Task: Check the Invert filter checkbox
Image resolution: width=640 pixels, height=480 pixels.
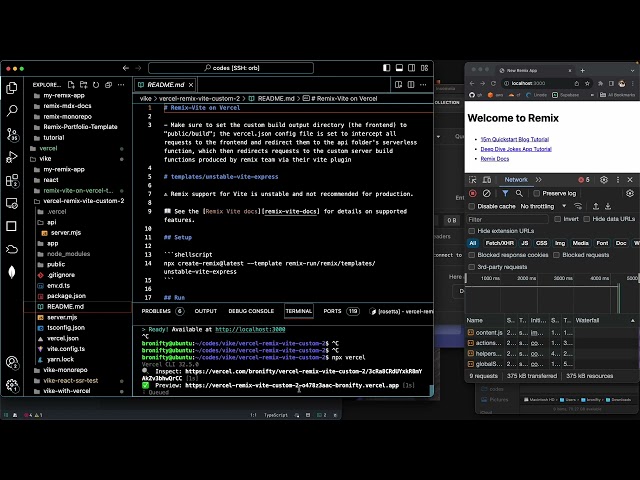Action: tap(557, 219)
